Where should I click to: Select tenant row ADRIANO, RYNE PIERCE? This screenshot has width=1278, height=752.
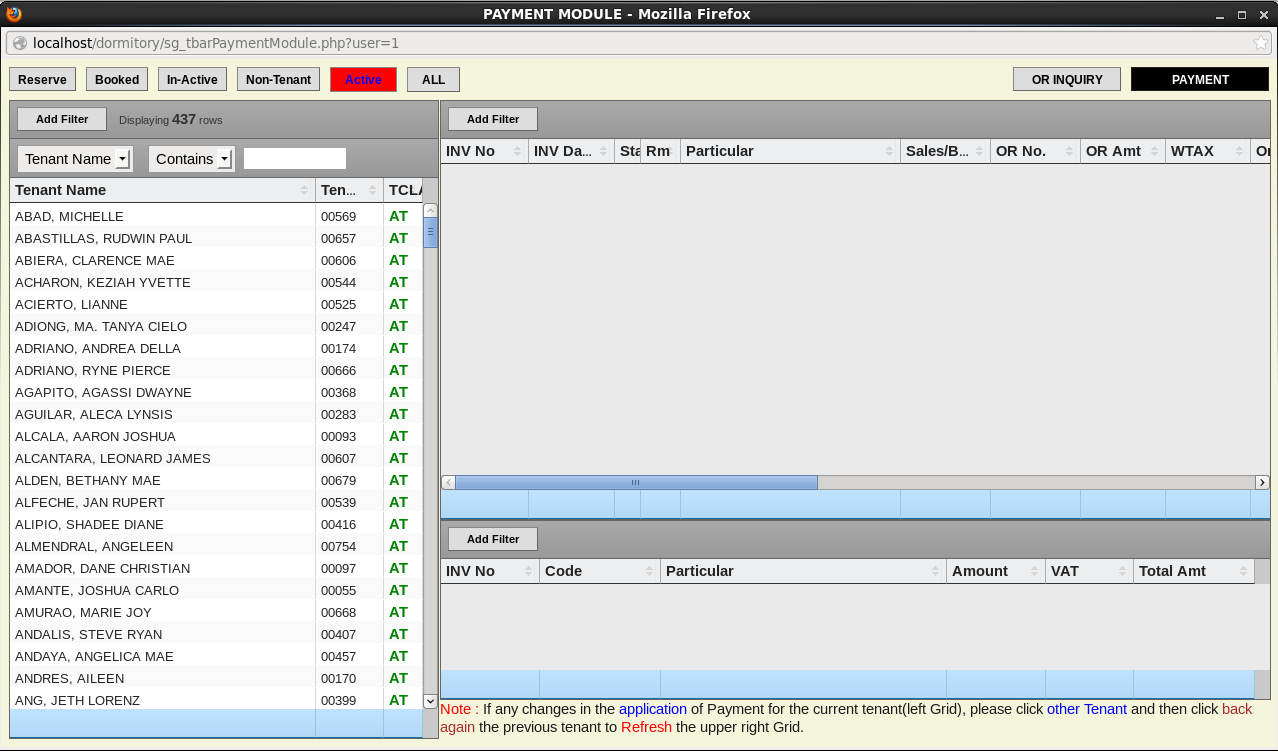click(93, 370)
